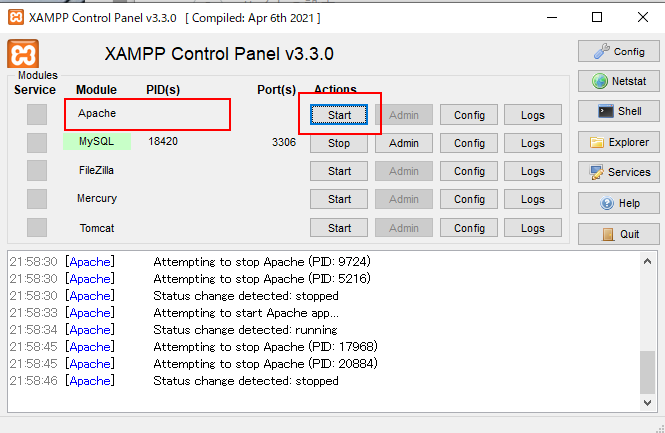Click the XAMPP logo icon in header
The height and width of the screenshot is (433, 665).
pyautogui.click(x=23, y=54)
